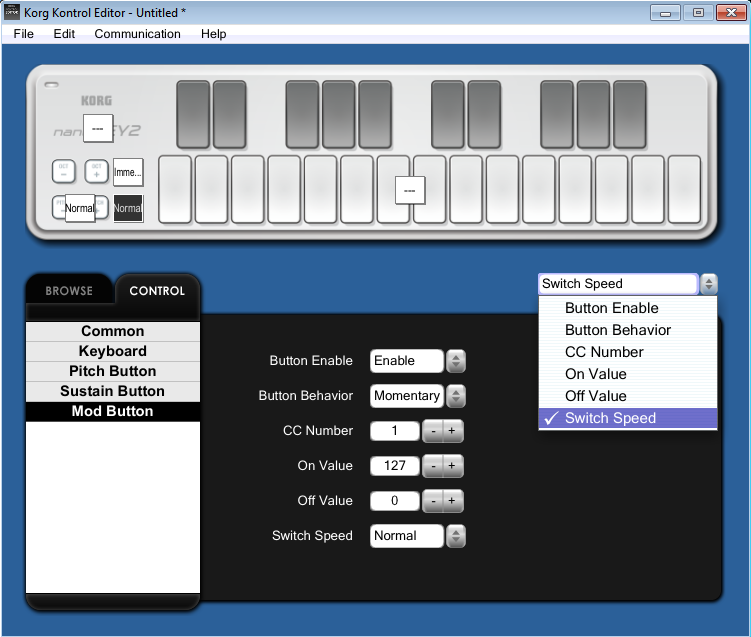Select Keyboard in the control list
The width and height of the screenshot is (751, 637).
(x=113, y=351)
